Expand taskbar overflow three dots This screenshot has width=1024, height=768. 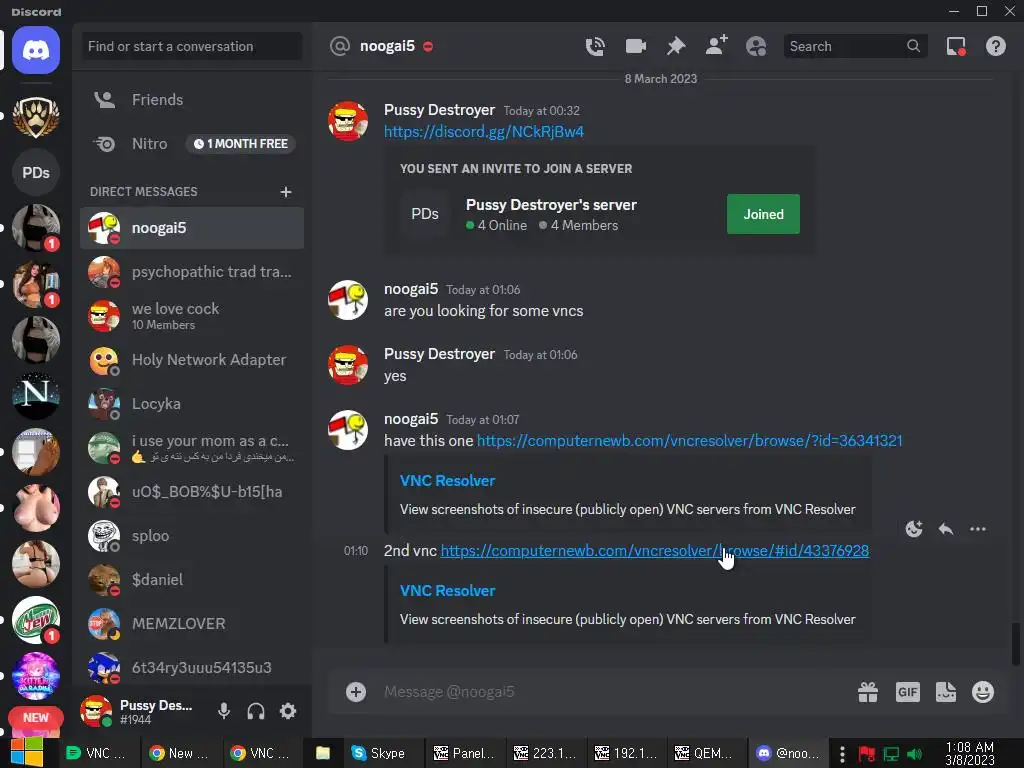point(842,754)
